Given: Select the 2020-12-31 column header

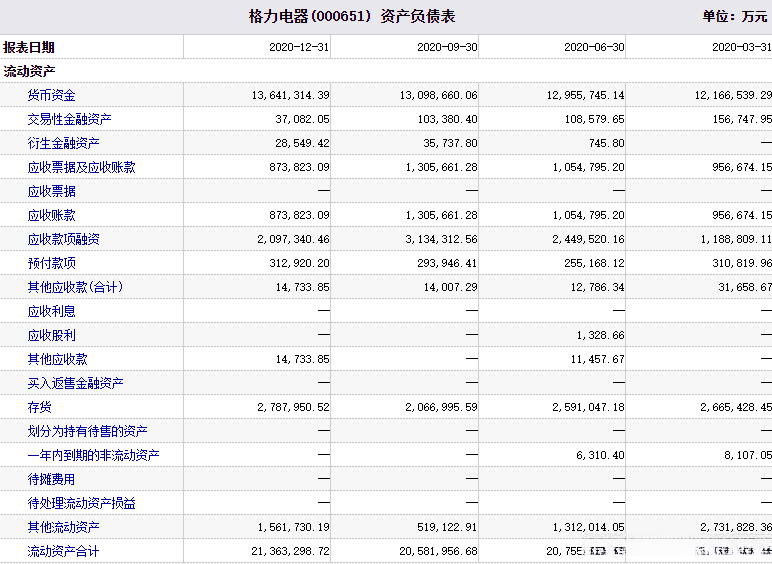Looking at the screenshot, I should [x=299, y=47].
